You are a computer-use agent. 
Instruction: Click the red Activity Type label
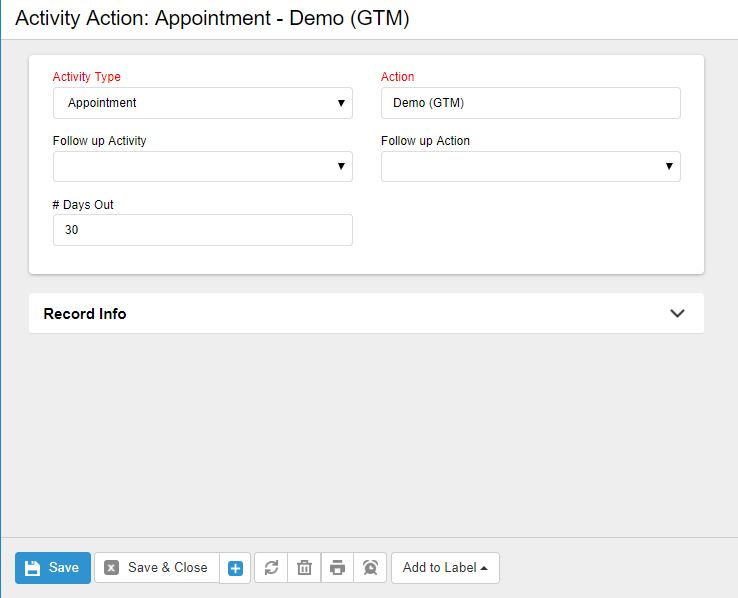coord(87,77)
